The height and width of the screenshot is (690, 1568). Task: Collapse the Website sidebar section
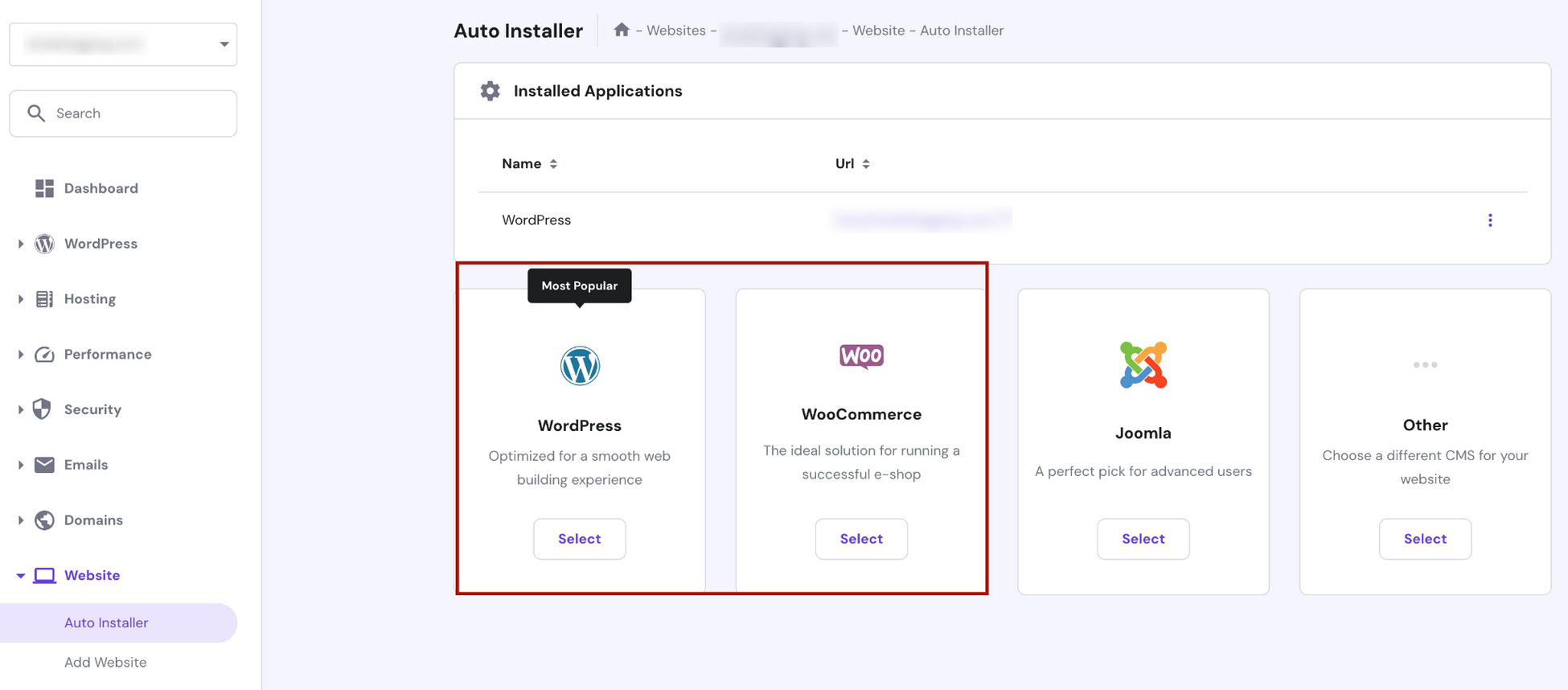20,576
